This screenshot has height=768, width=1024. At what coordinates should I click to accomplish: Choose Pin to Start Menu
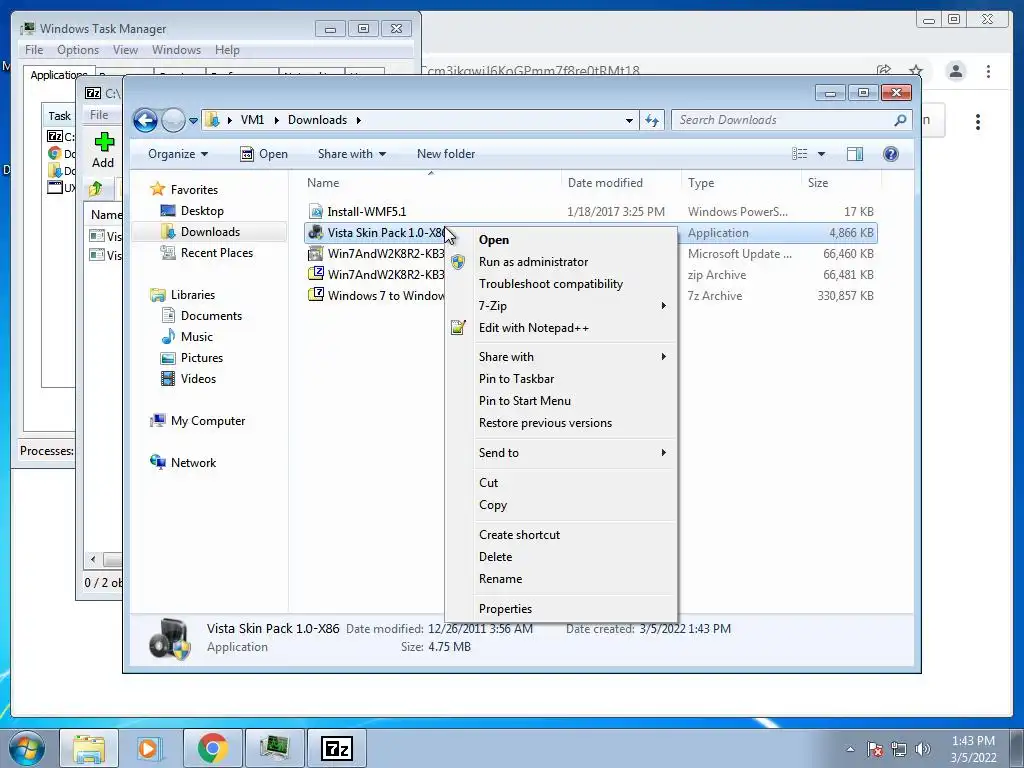[560, 401]
